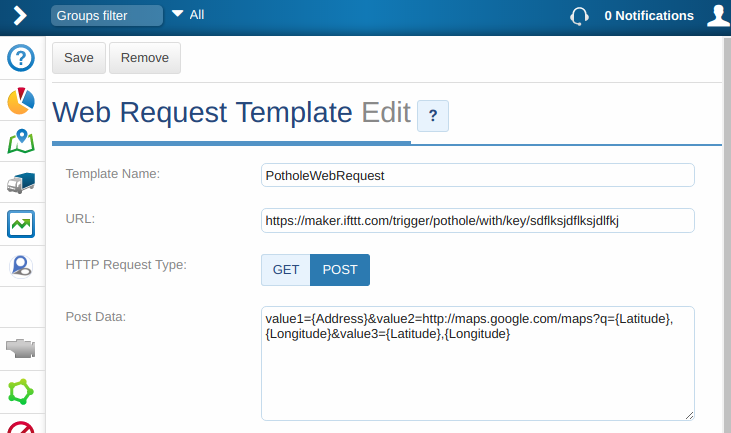Click the headset support icon
Image resolution: width=731 pixels, height=433 pixels.
tap(578, 16)
